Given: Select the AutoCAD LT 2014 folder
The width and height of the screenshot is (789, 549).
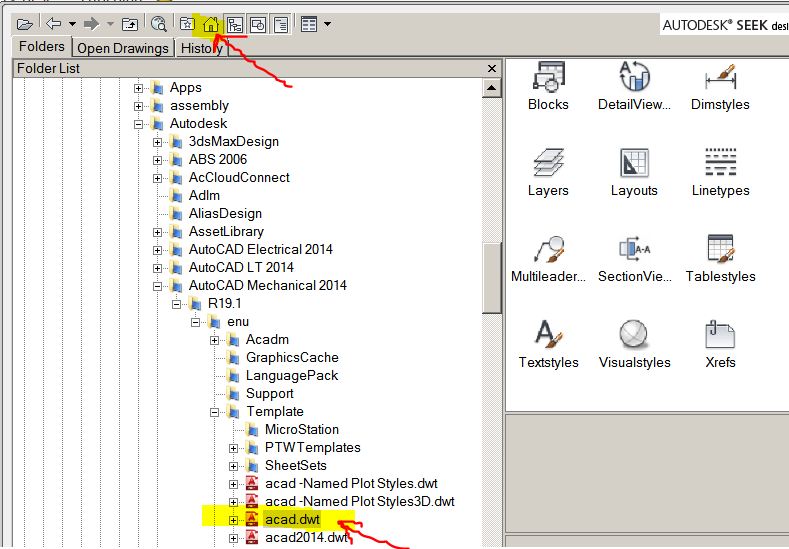Looking at the screenshot, I should click(241, 267).
